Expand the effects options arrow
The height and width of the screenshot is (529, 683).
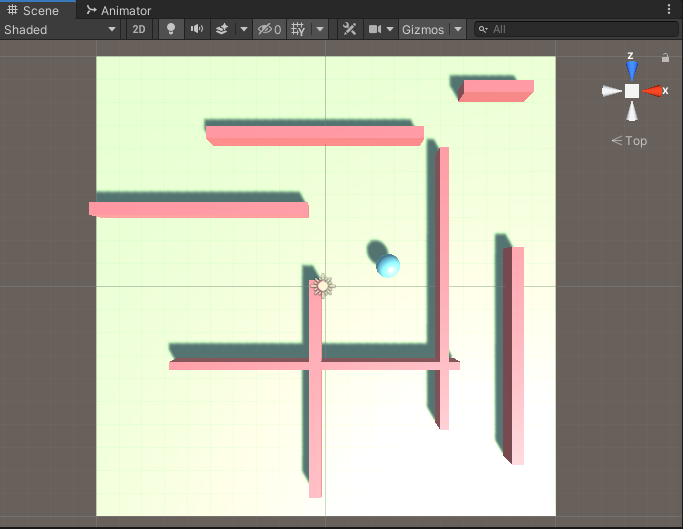pos(243,29)
